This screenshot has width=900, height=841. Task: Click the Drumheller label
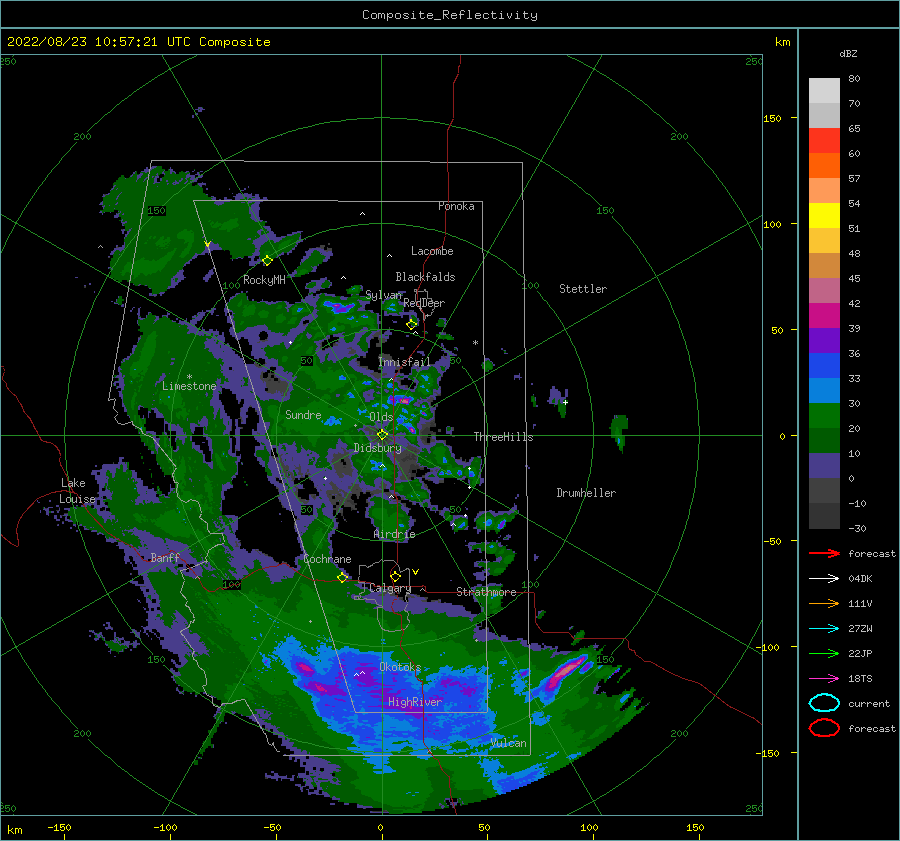[586, 493]
